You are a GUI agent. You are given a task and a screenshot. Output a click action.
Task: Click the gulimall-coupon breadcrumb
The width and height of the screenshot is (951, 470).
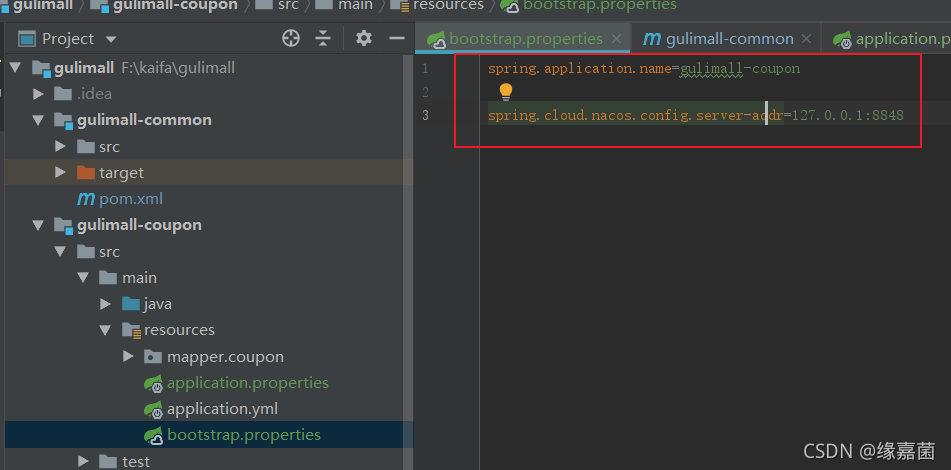point(176,5)
